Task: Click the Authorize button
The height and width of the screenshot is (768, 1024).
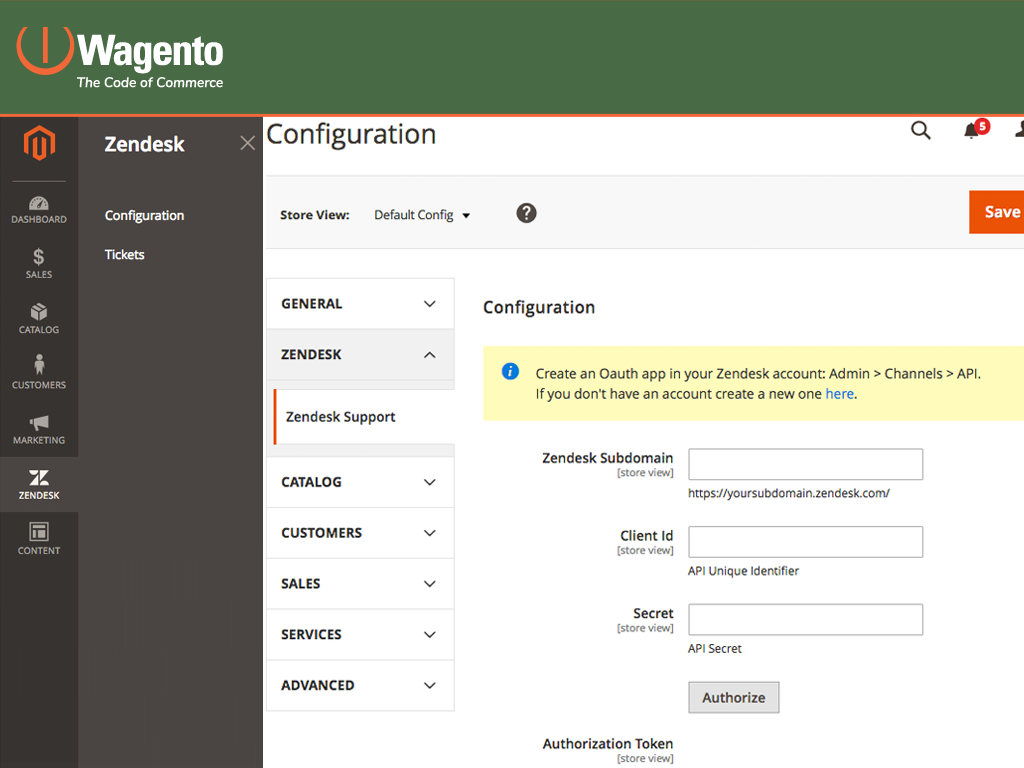Action: pyautogui.click(x=733, y=697)
